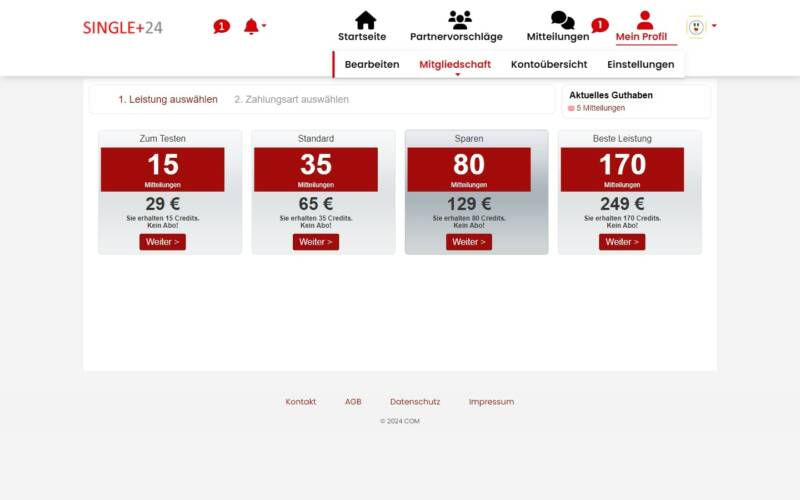Select the red 80 Mitteilungen box
This screenshot has width=800, height=500.
click(x=469, y=169)
